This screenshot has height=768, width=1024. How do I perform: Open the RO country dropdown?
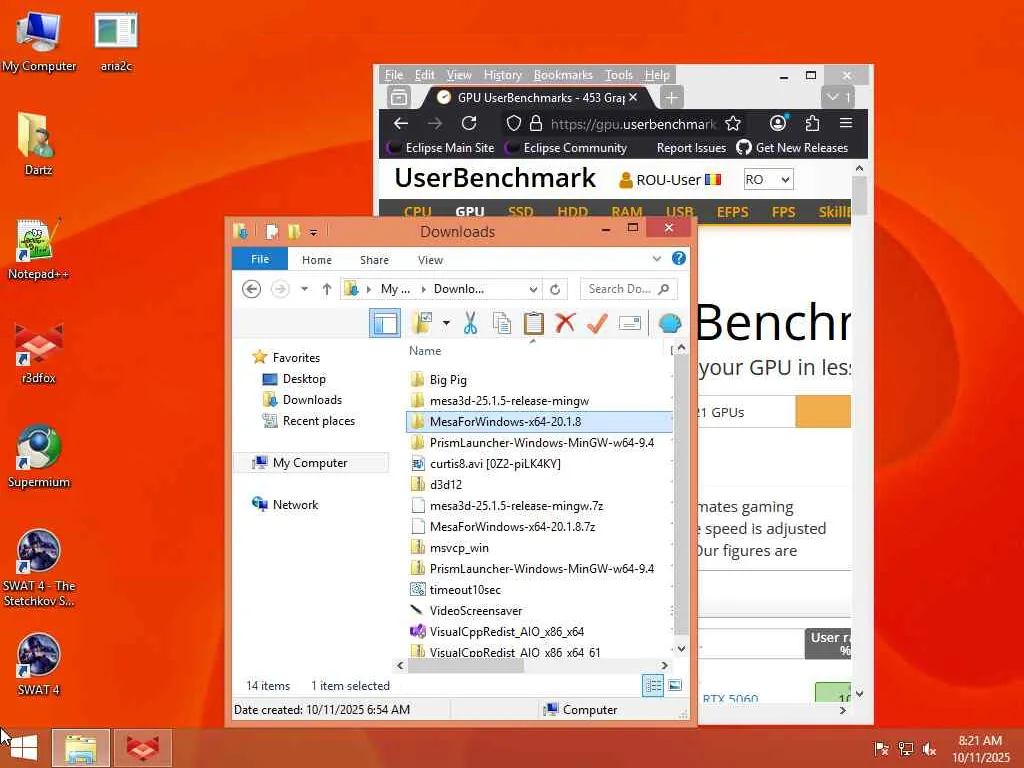(768, 179)
